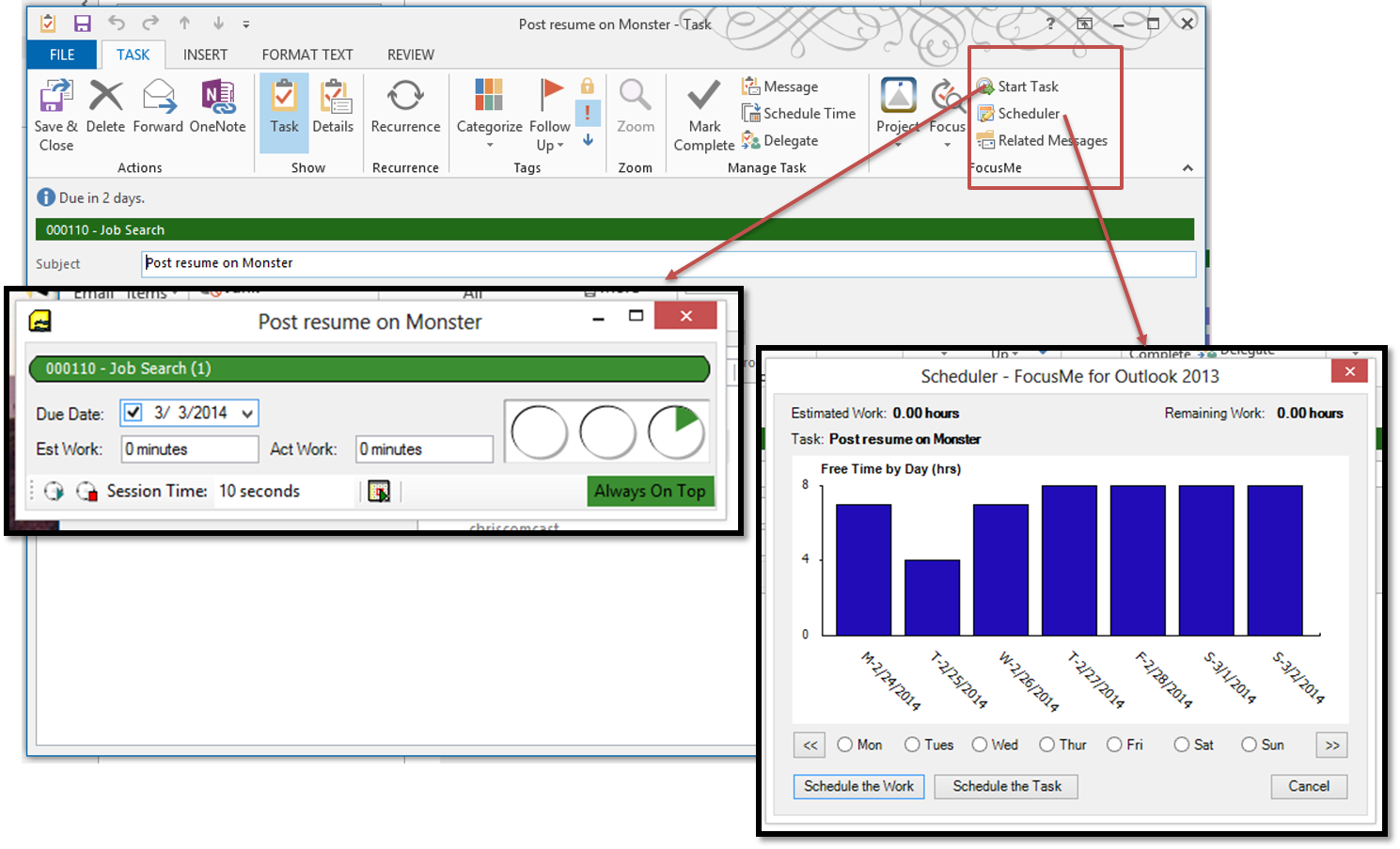1400x849 pixels.
Task: Click the timer window's stop session icon
Action: pyautogui.click(x=87, y=491)
